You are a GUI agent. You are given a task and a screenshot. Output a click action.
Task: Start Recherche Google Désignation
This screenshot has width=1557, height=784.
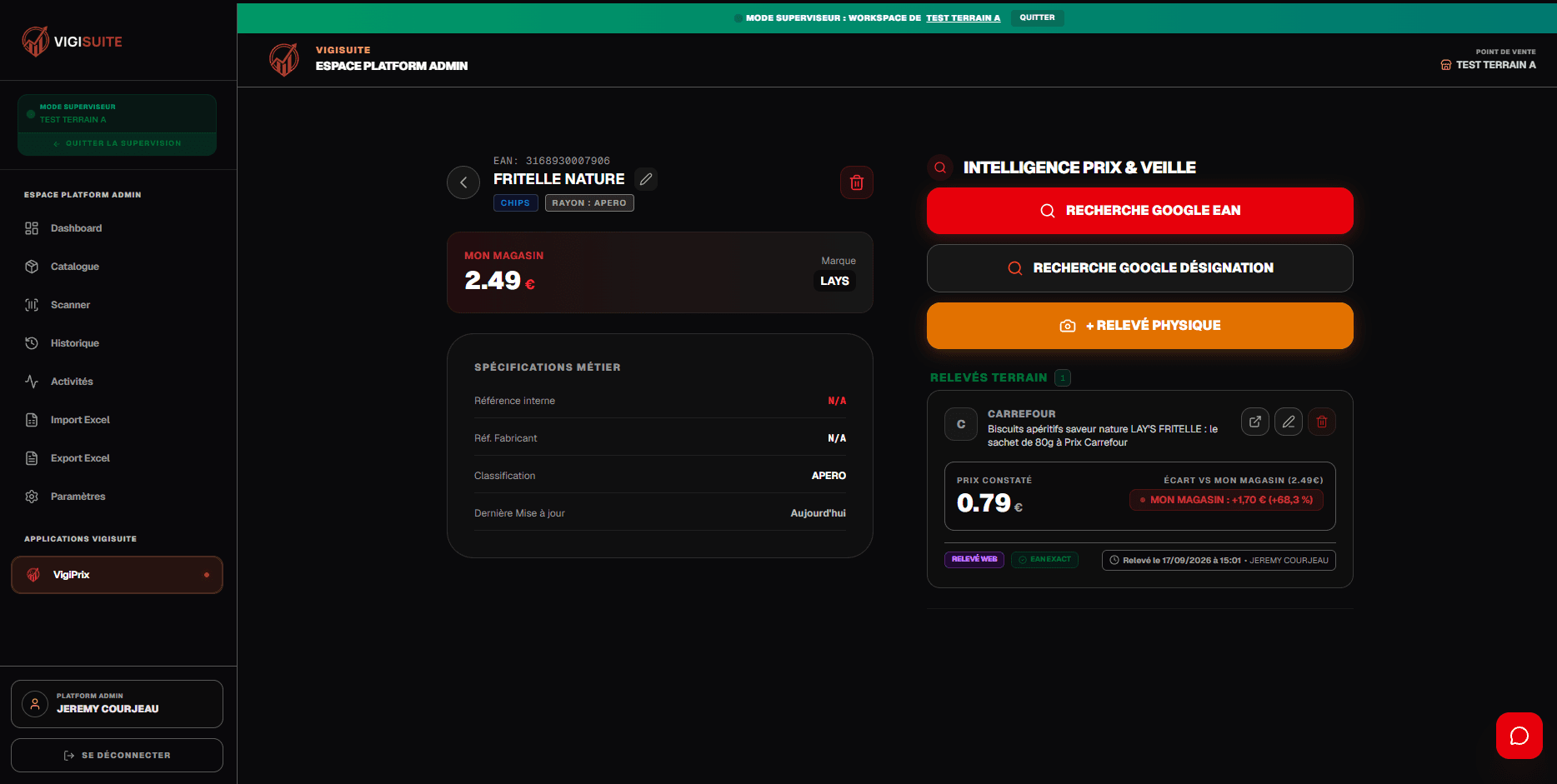click(1140, 268)
